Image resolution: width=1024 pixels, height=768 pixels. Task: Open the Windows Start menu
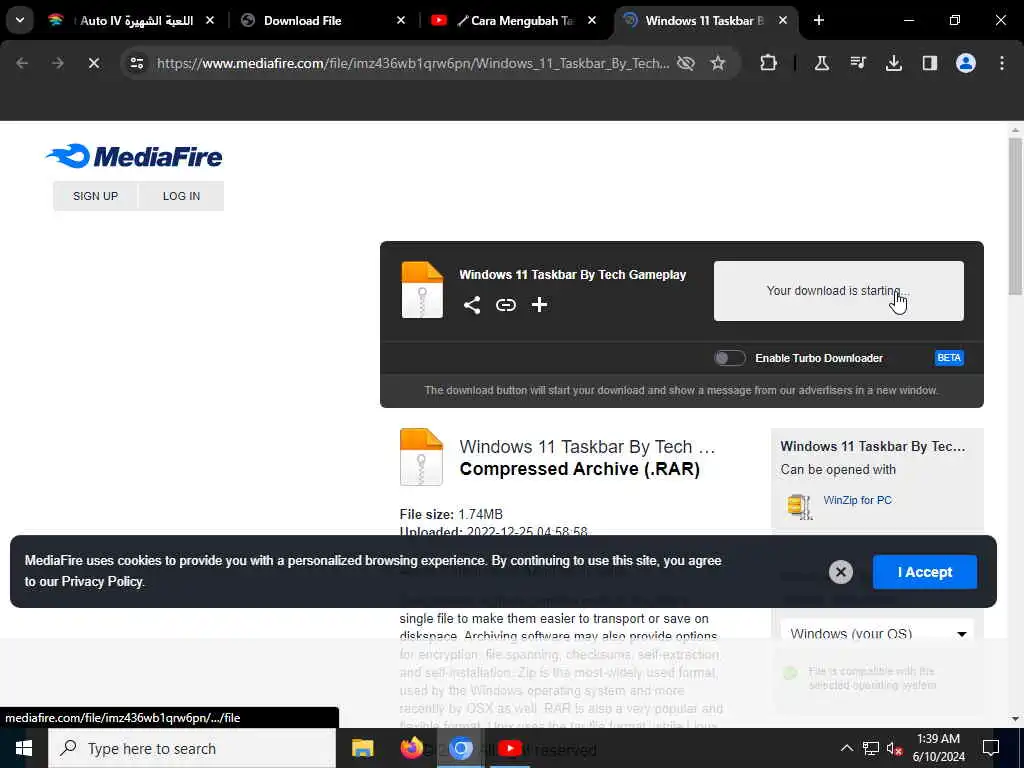24,748
